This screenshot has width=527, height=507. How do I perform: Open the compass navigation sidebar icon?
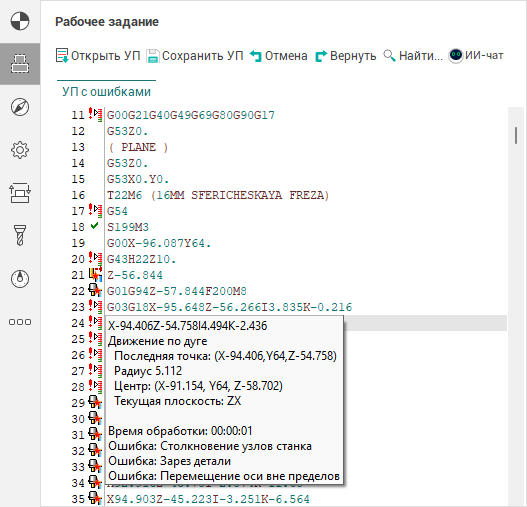[x=20, y=107]
